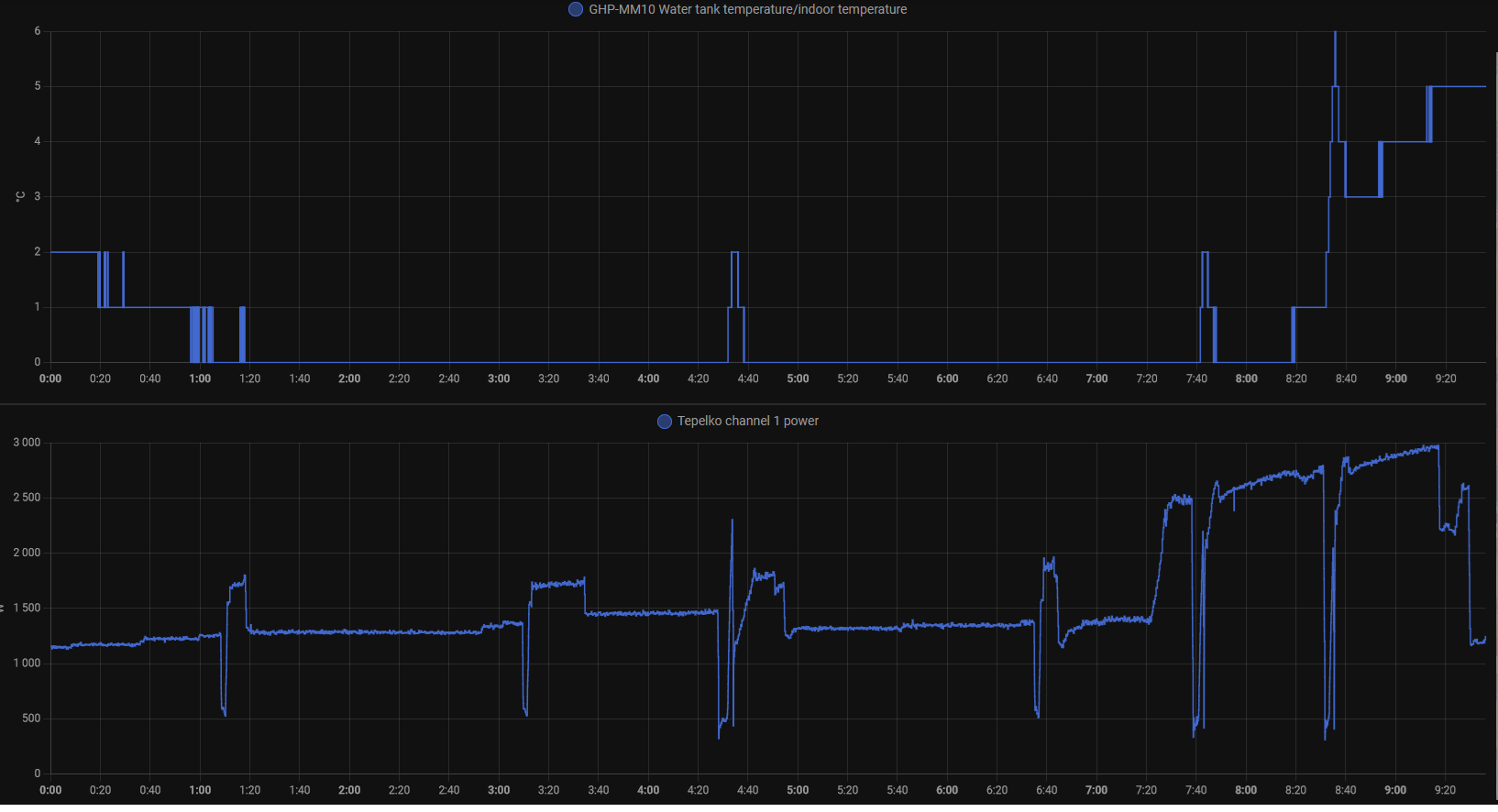
Task: Click the 2:00 time label under the power chart
Action: click(349, 790)
